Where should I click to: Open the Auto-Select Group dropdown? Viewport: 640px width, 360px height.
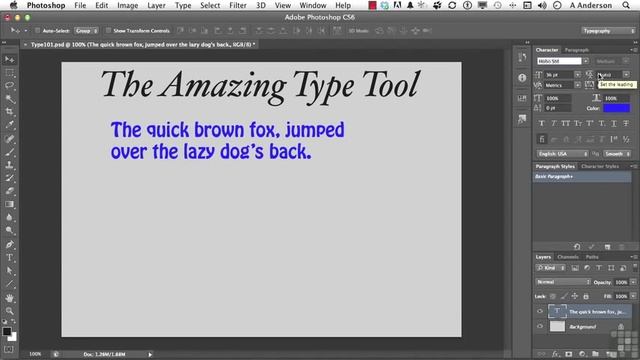point(87,31)
